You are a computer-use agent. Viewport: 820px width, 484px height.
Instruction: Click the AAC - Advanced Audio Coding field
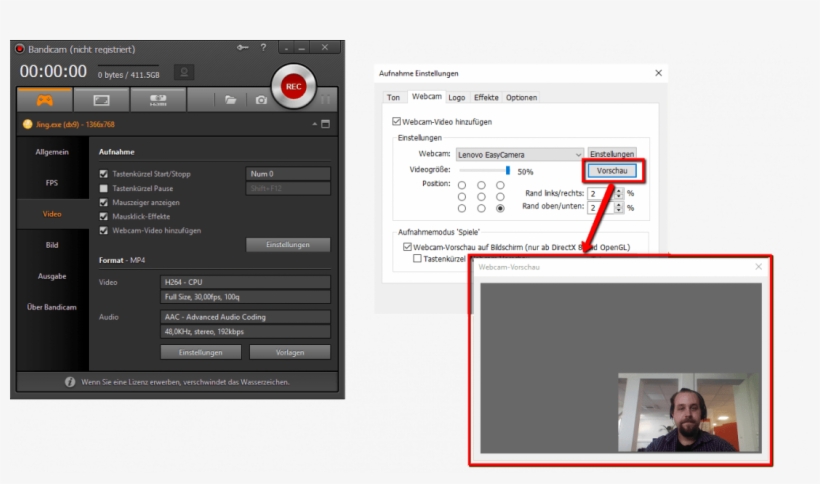point(245,317)
